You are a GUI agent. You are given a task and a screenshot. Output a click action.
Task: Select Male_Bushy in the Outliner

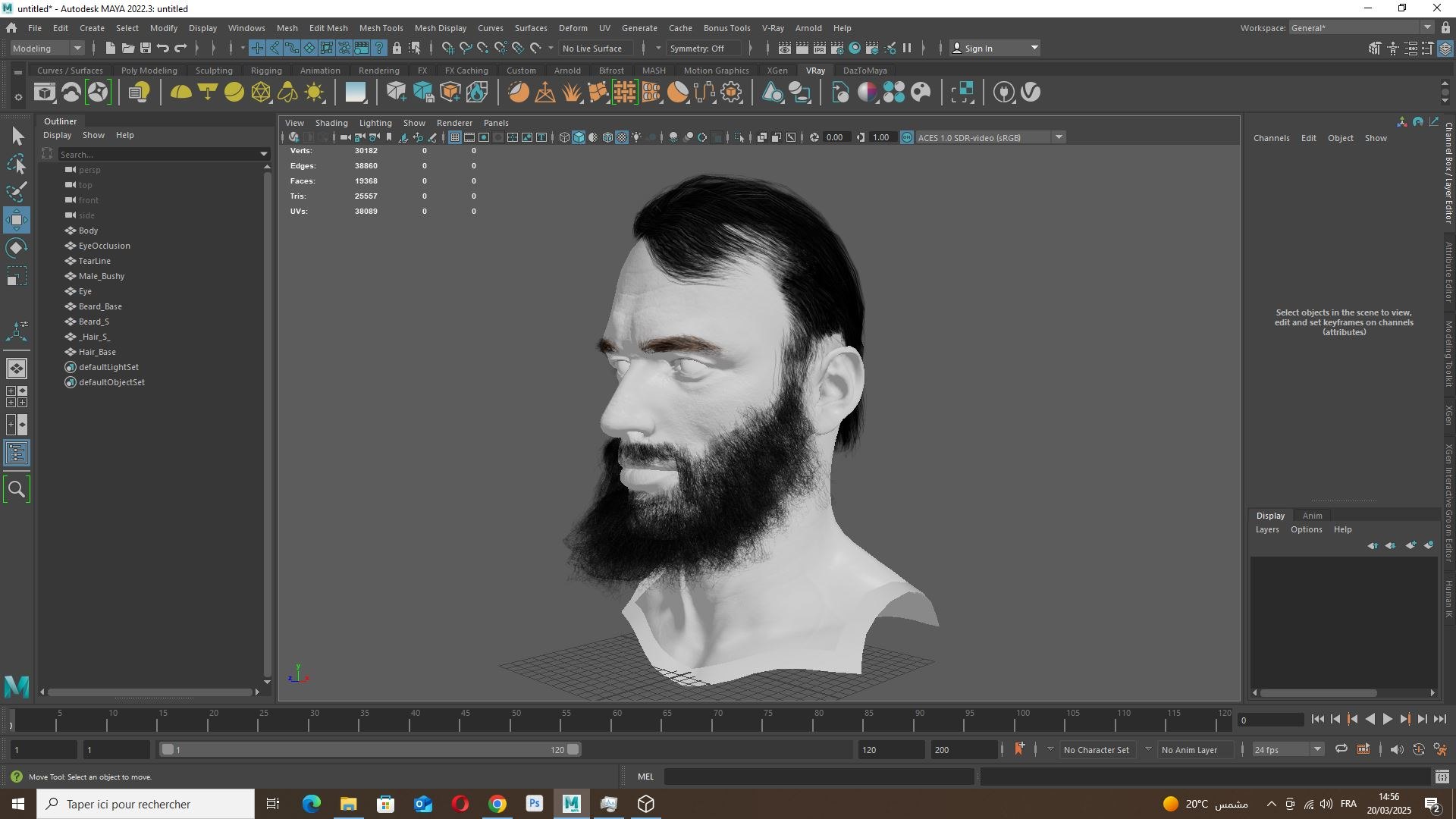[x=102, y=276]
